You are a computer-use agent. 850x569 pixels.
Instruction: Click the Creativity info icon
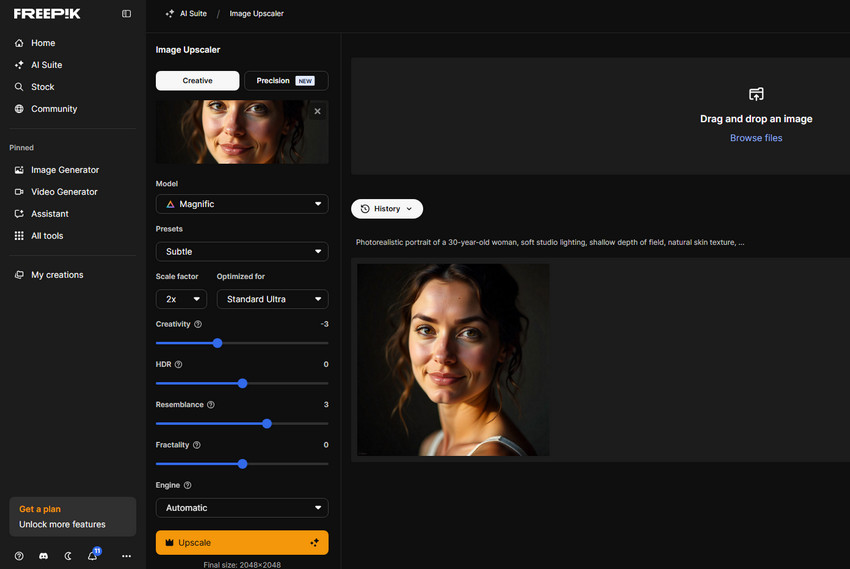198,324
